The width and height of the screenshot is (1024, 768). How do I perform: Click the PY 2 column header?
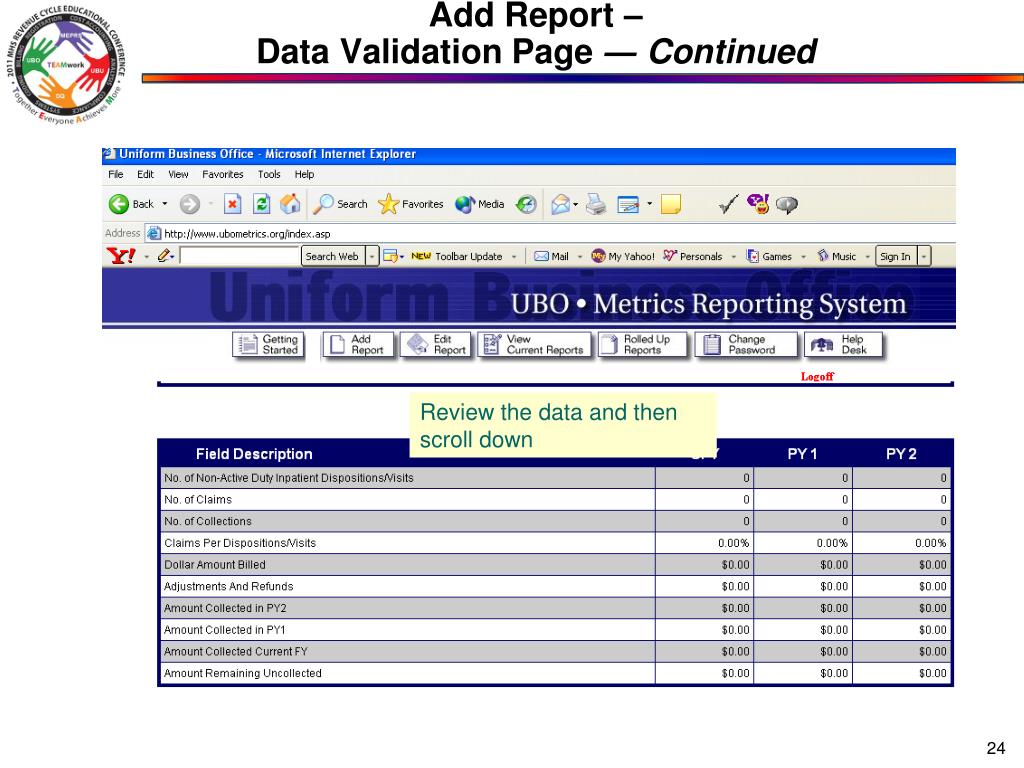click(901, 454)
